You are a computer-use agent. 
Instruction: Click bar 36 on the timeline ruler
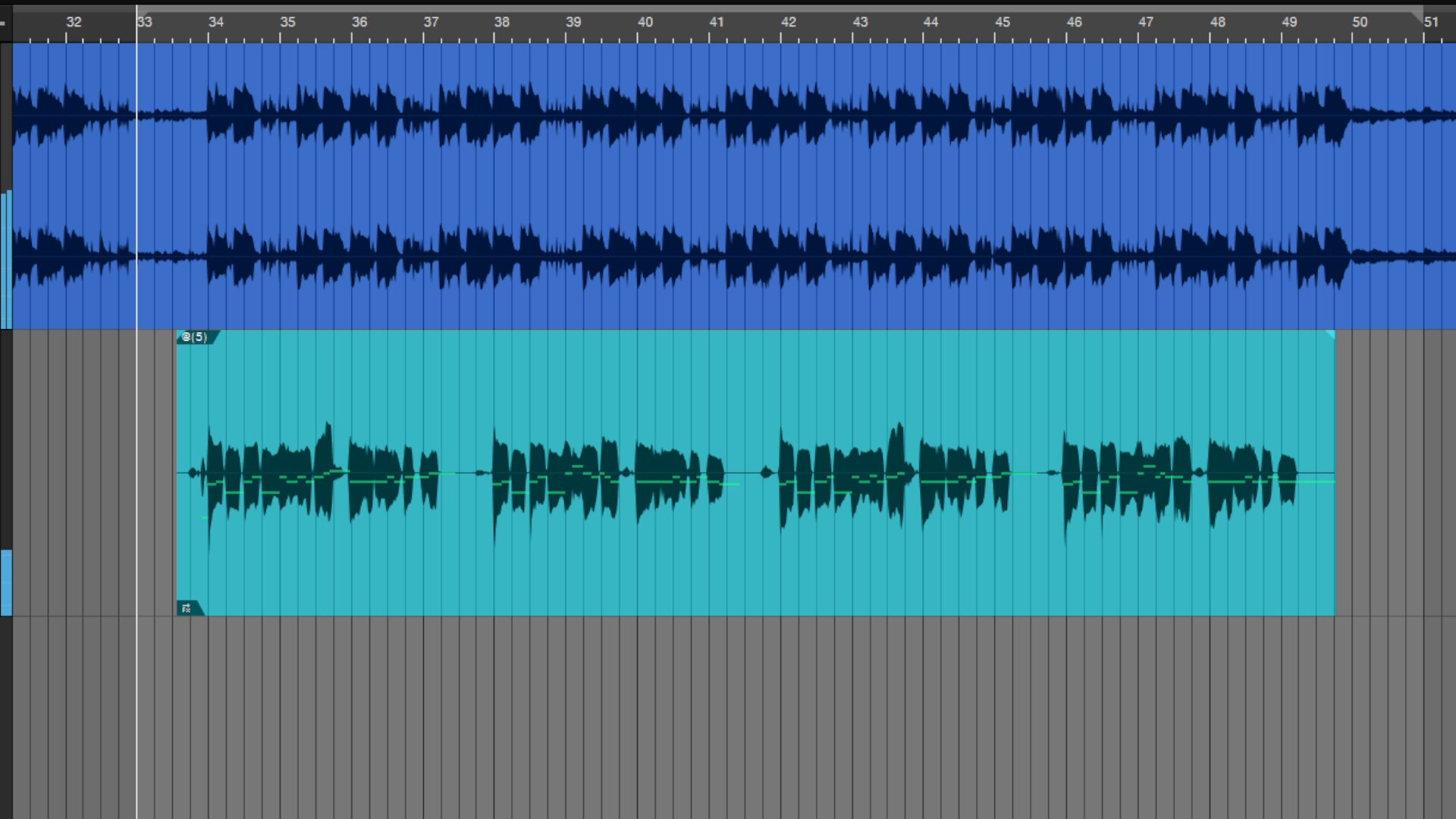coord(359,23)
